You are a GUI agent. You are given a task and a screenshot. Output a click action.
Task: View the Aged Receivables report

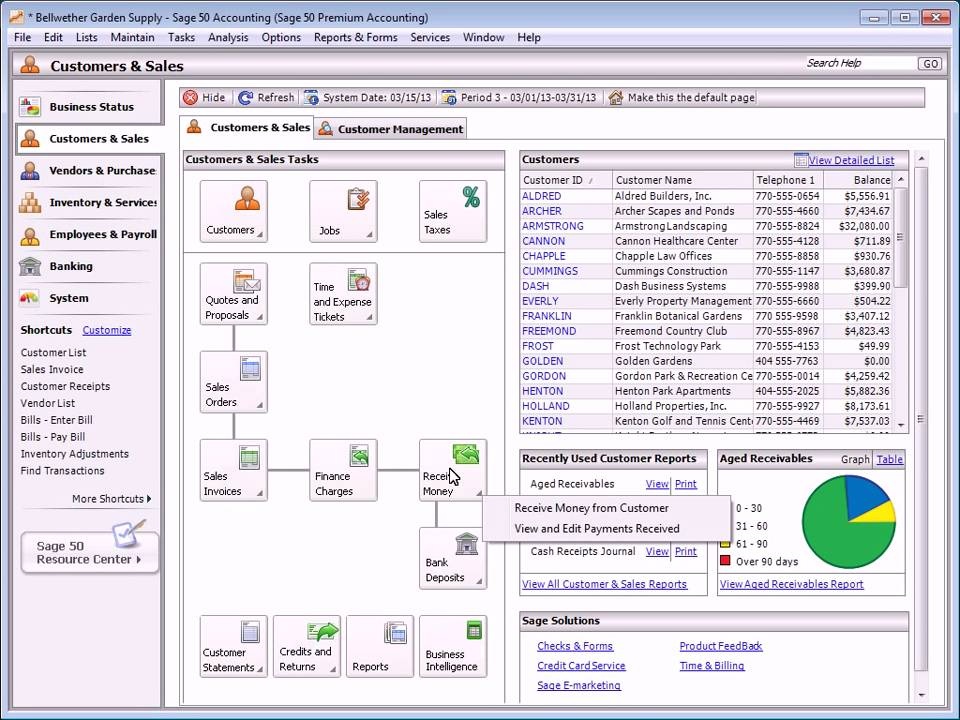click(657, 484)
